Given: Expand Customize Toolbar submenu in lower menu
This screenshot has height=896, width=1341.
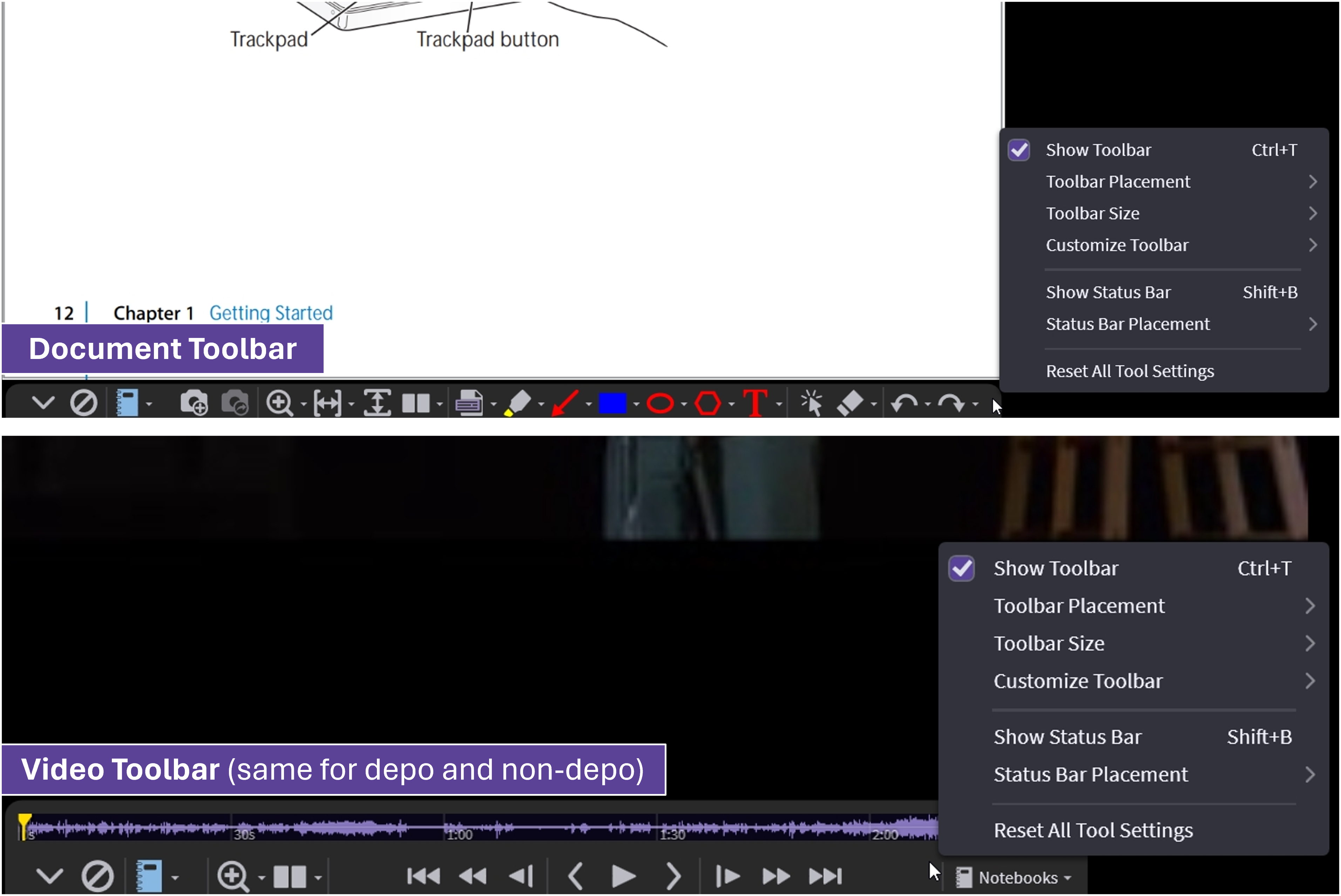Looking at the screenshot, I should (1078, 680).
